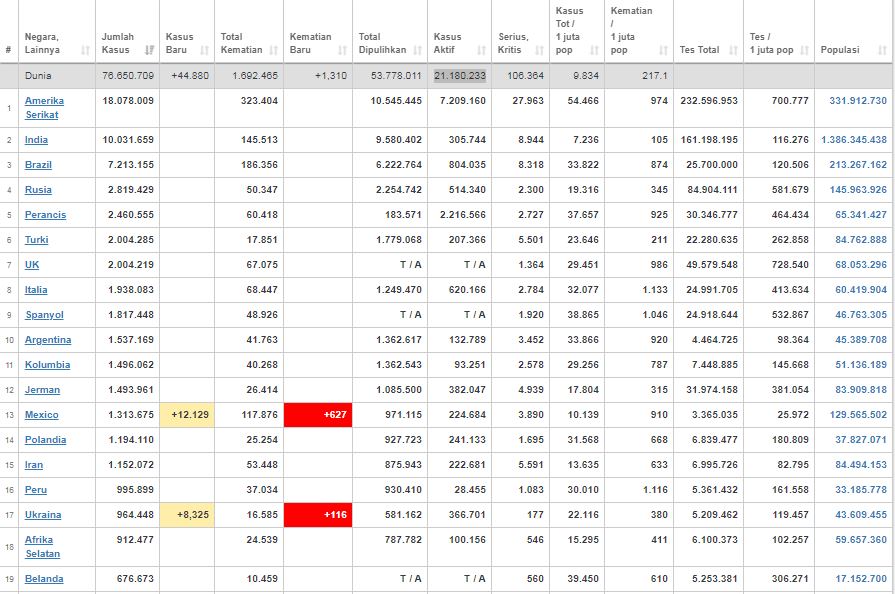Sort by Negara, Lainnya column arrows
Viewport: 895px width, 594px height.
pyautogui.click(x=86, y=50)
